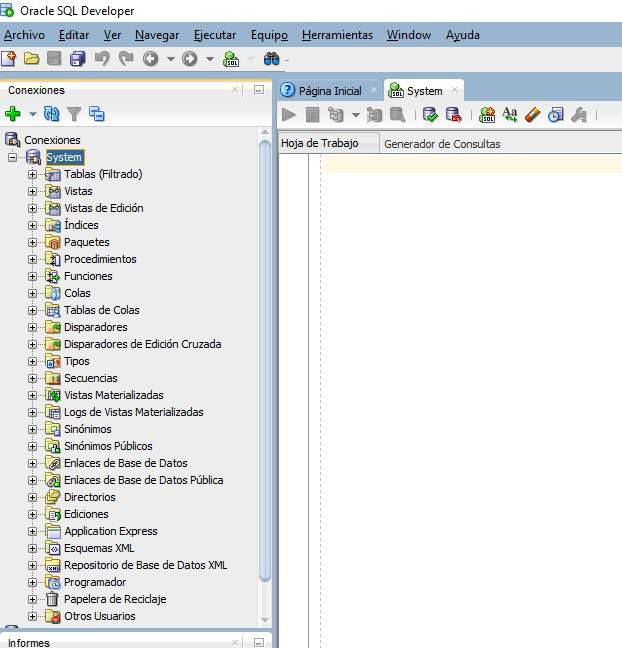Navigate forward with the right arrow icon

click(x=190, y=59)
